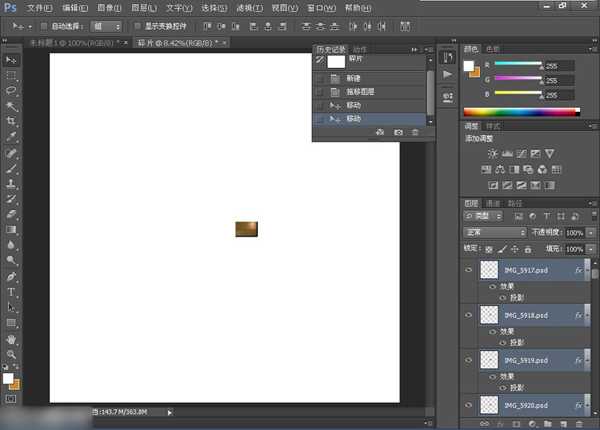Viewport: 600px width, 430px height.
Task: Open the auto-select 组 dropdown
Action: click(107, 26)
